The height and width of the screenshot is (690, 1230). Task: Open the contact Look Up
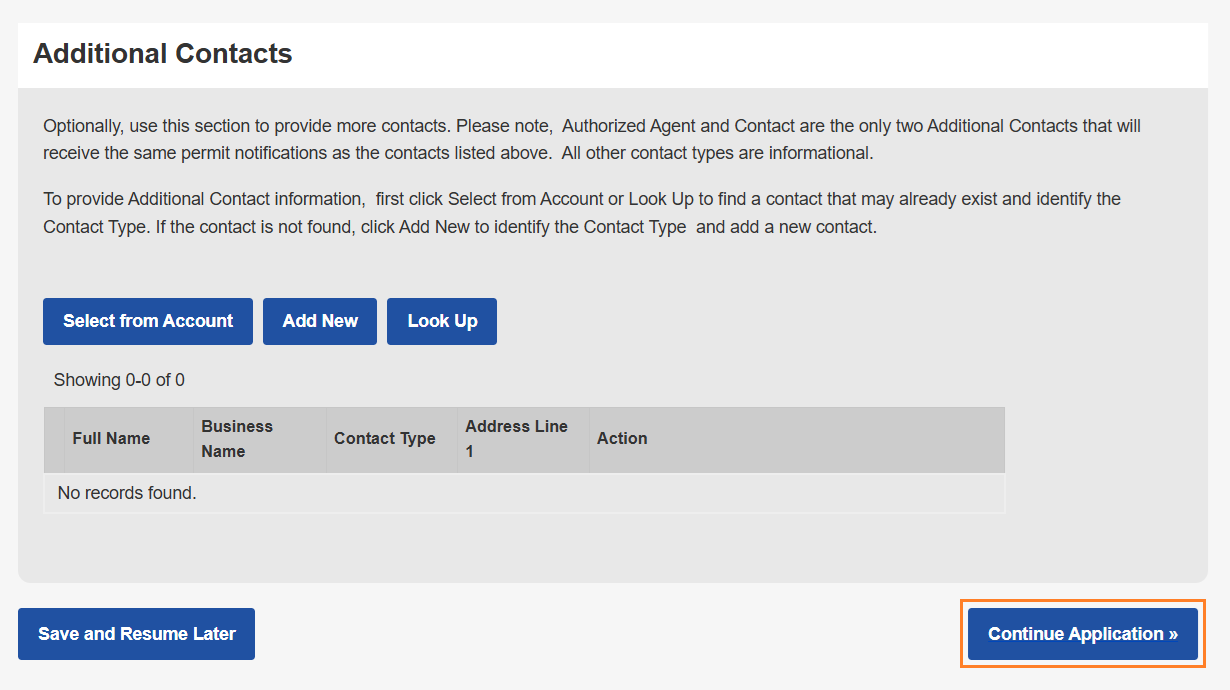tap(442, 321)
